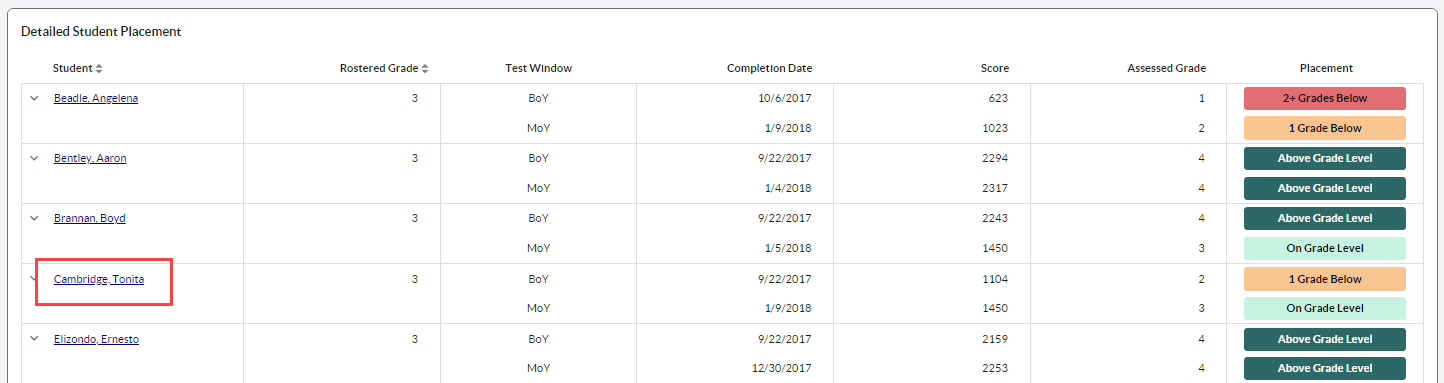Sort by Student column arrows
1444x383 pixels.
[99, 69]
